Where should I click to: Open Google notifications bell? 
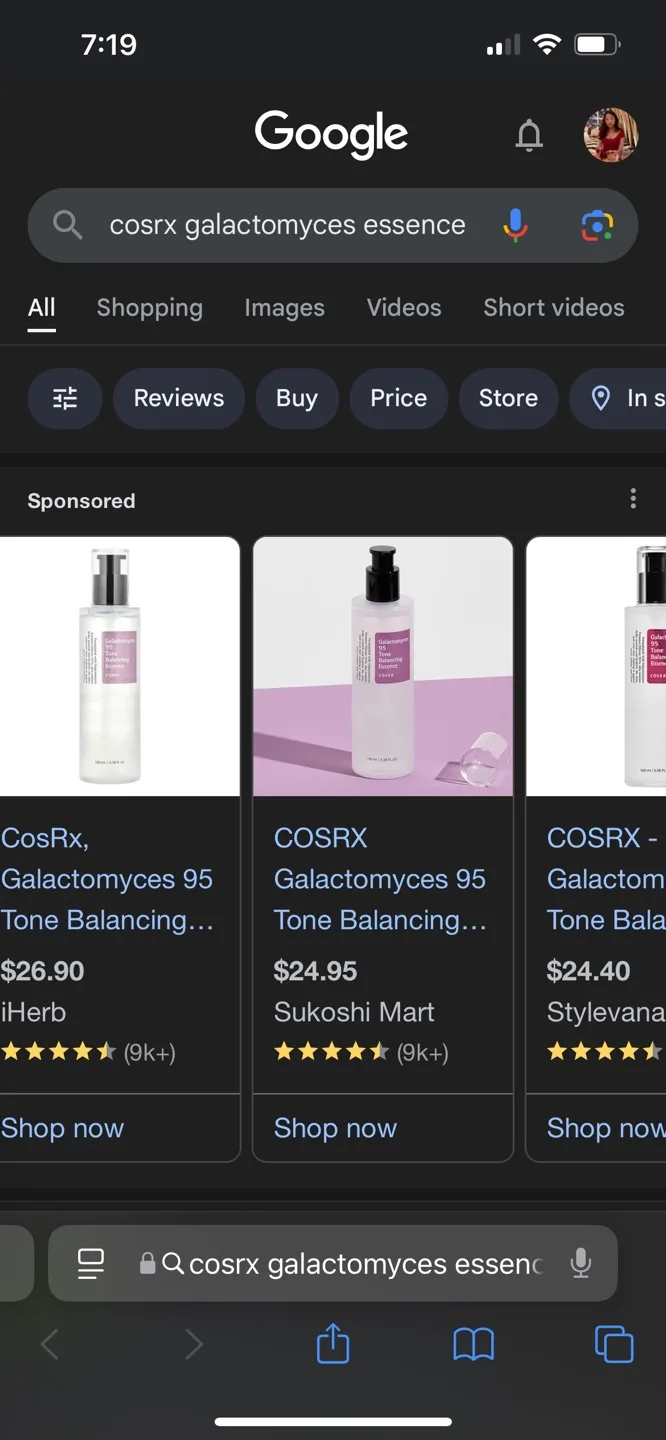click(529, 135)
